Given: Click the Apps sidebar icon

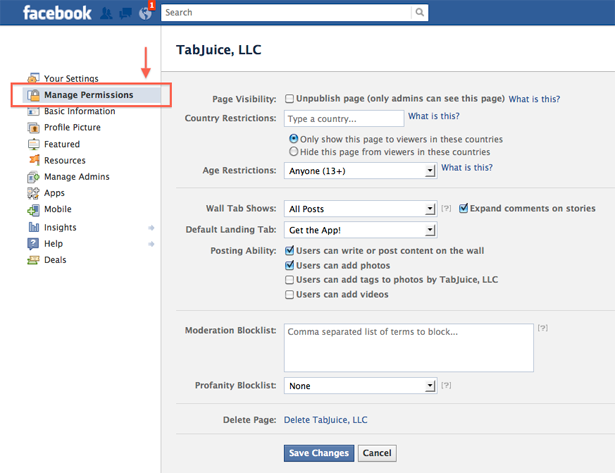Looking at the screenshot, I should click(x=34, y=193).
